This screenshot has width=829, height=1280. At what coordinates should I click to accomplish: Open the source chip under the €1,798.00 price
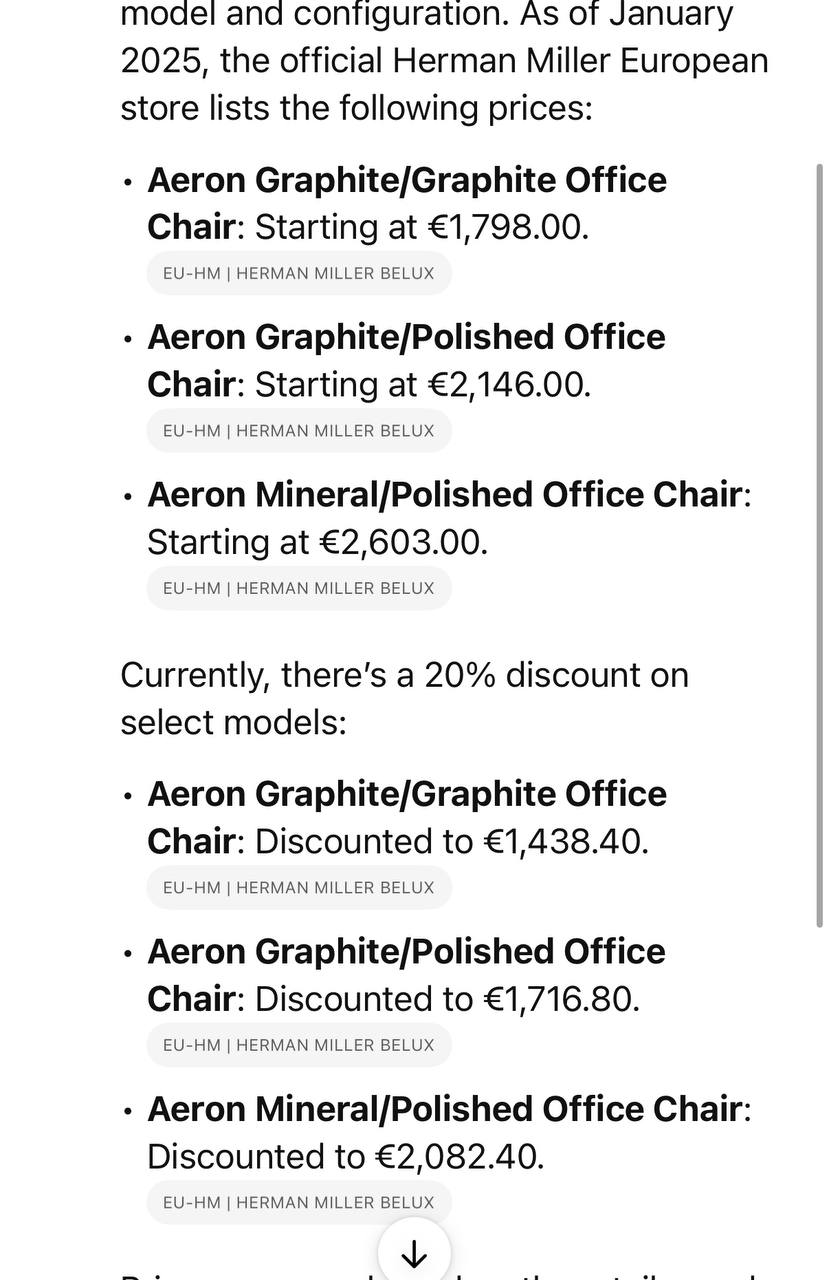pyautogui.click(x=299, y=273)
